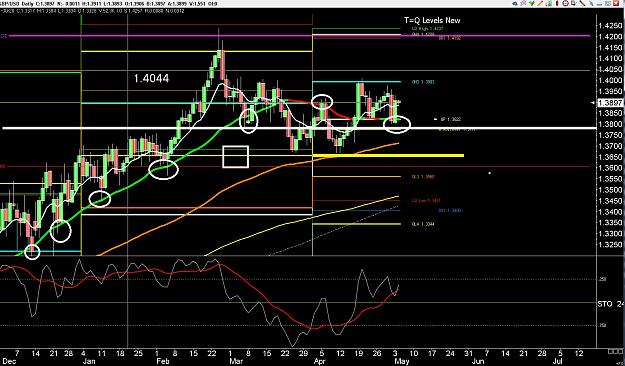
Task: Select the black diagonal line tool icon
Action: coord(582,3)
